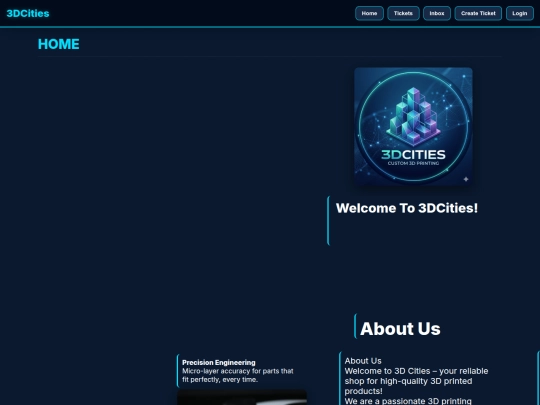This screenshot has width=540, height=405.
Task: Click the 3DCITIES Custom 3D Printing logo image
Action: [x=413, y=126]
